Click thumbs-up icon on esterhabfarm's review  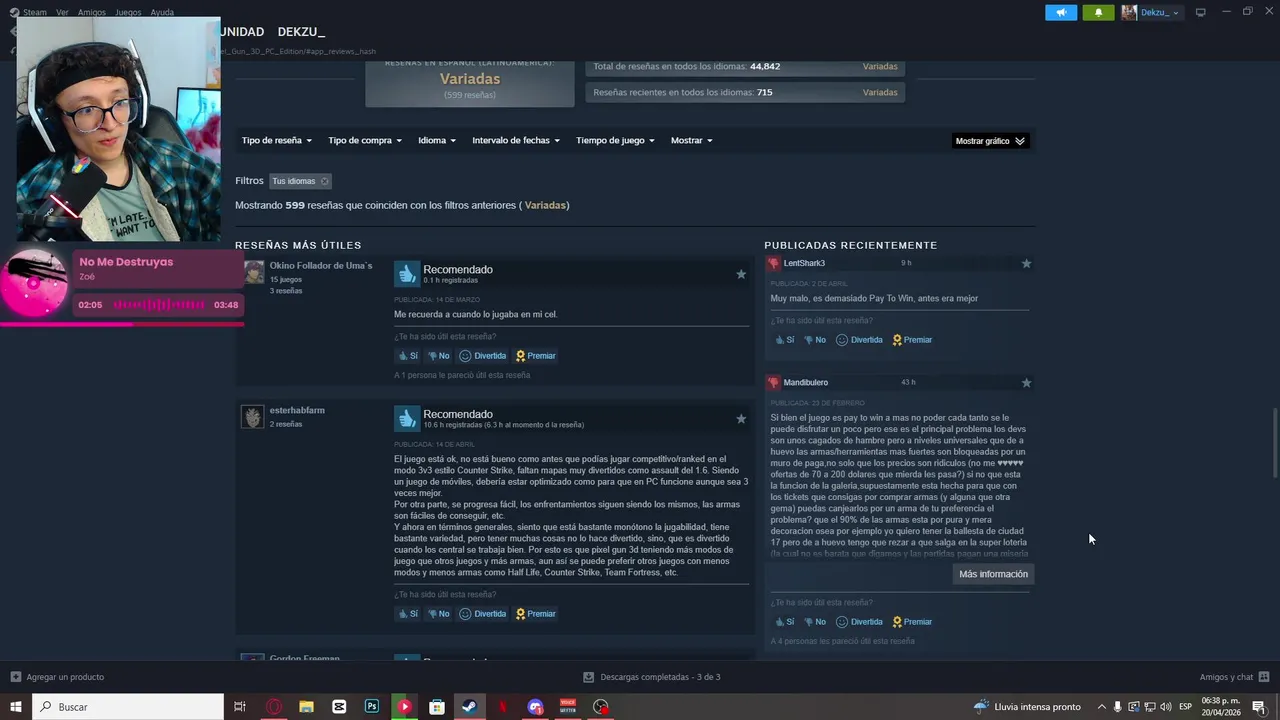[406, 418]
